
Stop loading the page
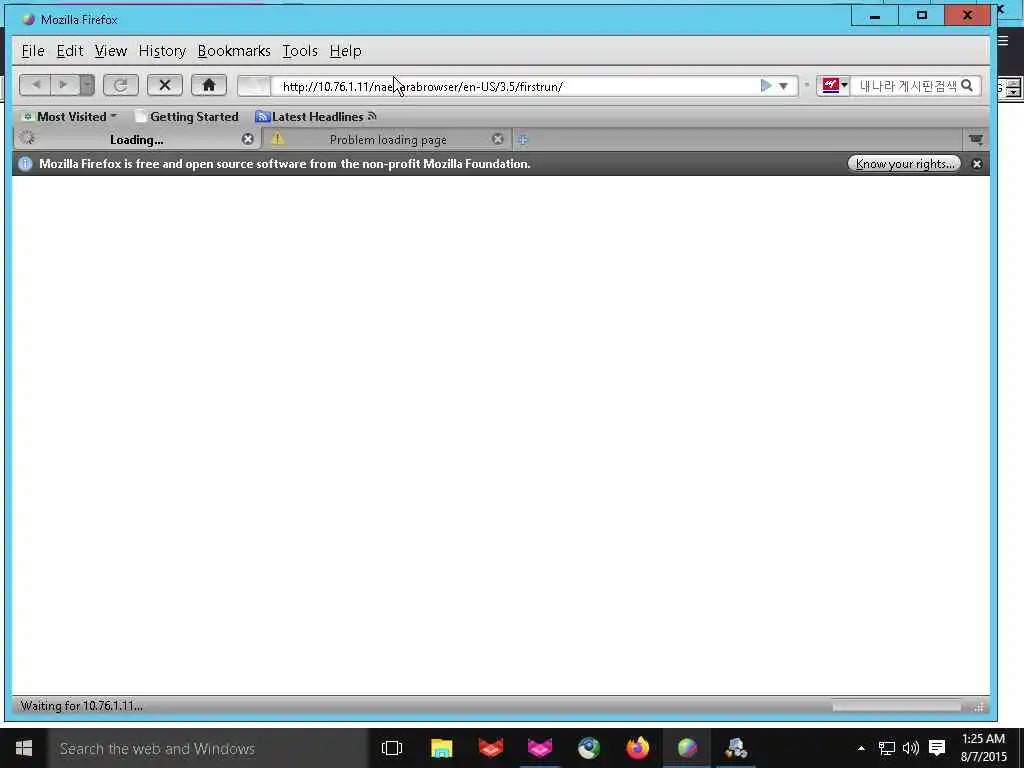click(x=165, y=85)
